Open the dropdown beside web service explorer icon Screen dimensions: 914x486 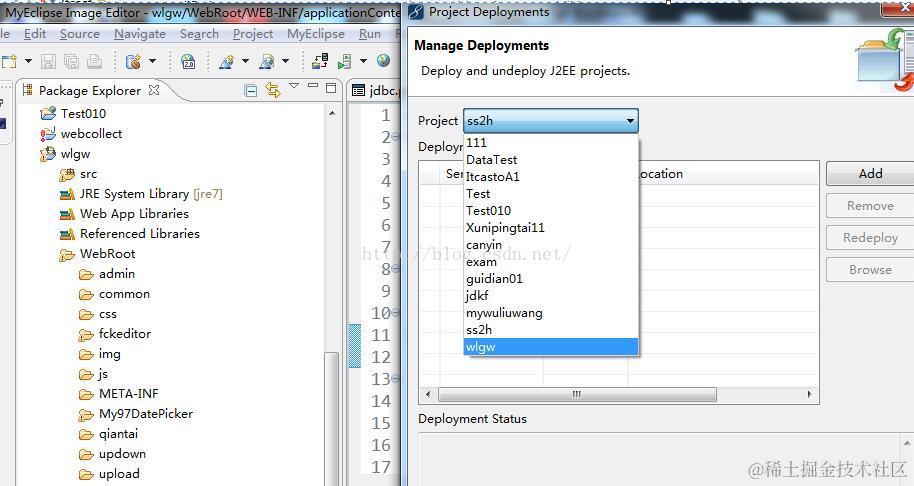pyautogui.click(x=285, y=61)
